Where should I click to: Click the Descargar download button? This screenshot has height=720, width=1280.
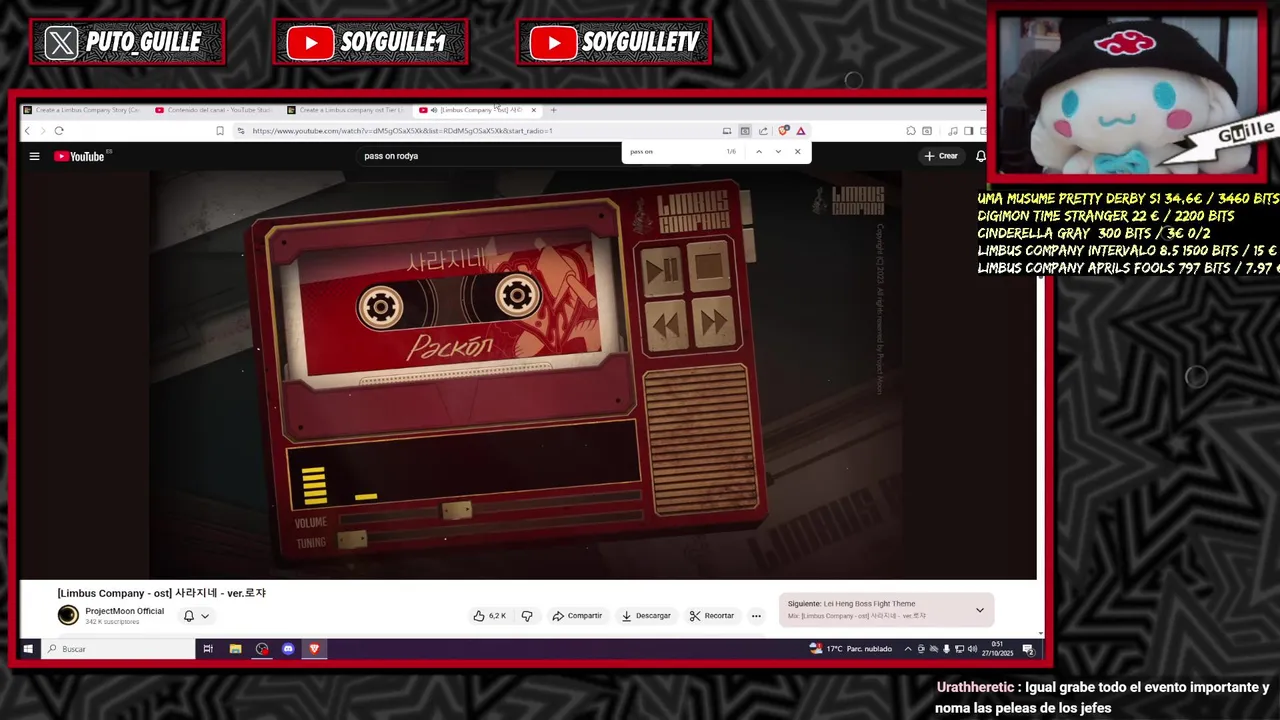coord(646,616)
